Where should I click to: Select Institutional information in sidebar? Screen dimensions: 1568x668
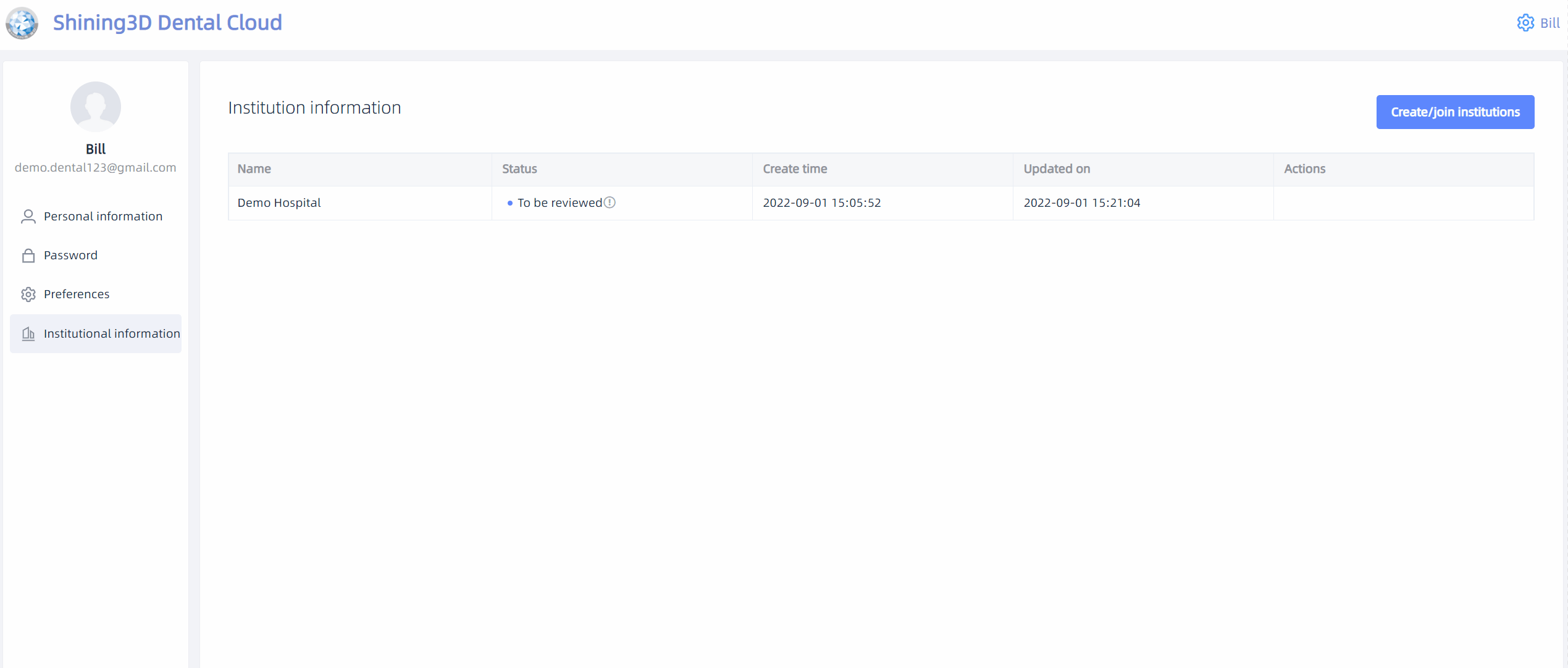112,334
